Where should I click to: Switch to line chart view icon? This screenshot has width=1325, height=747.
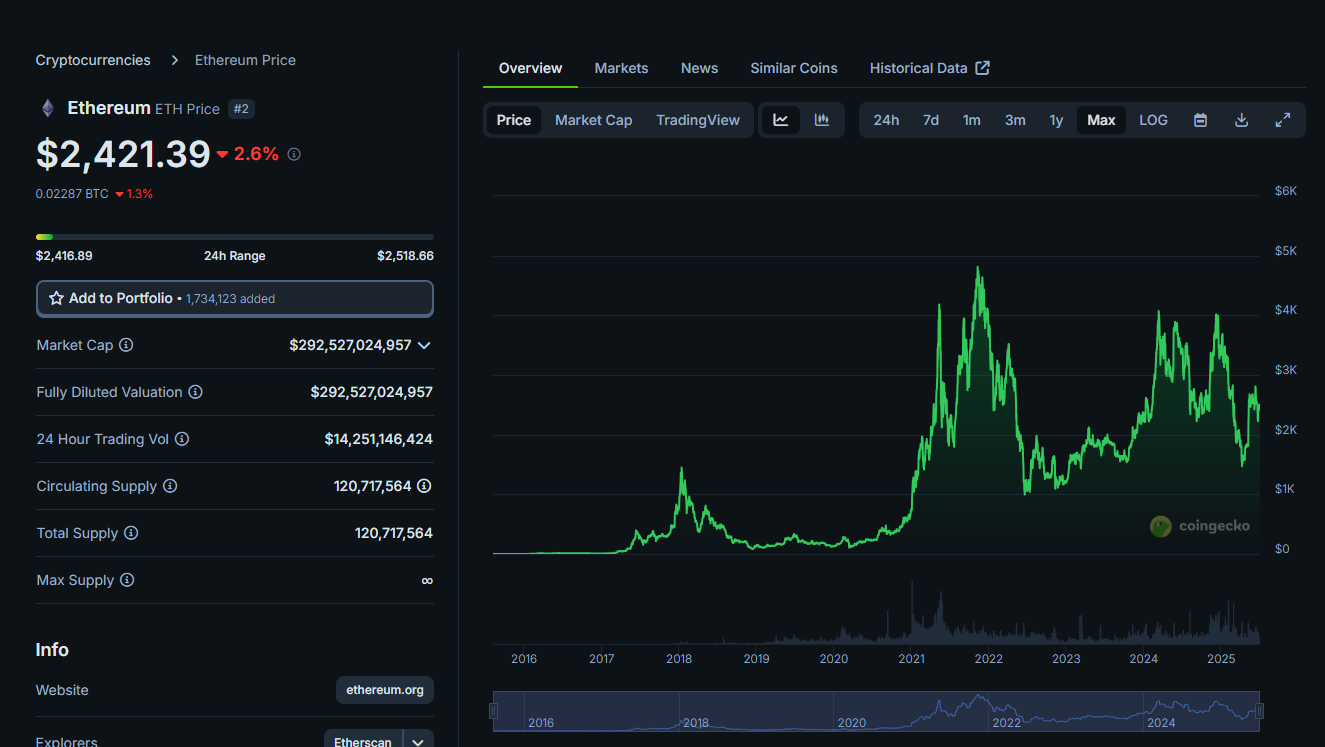[x=781, y=120]
